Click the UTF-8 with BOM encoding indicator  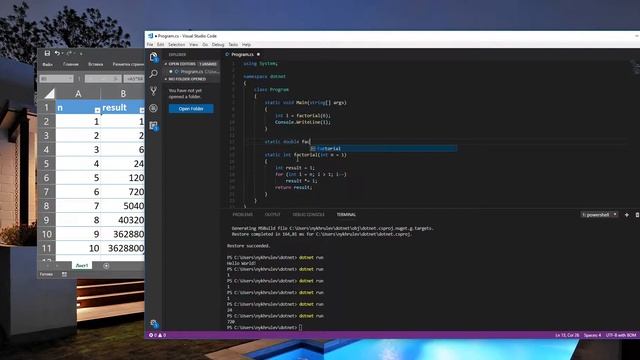[621, 335]
